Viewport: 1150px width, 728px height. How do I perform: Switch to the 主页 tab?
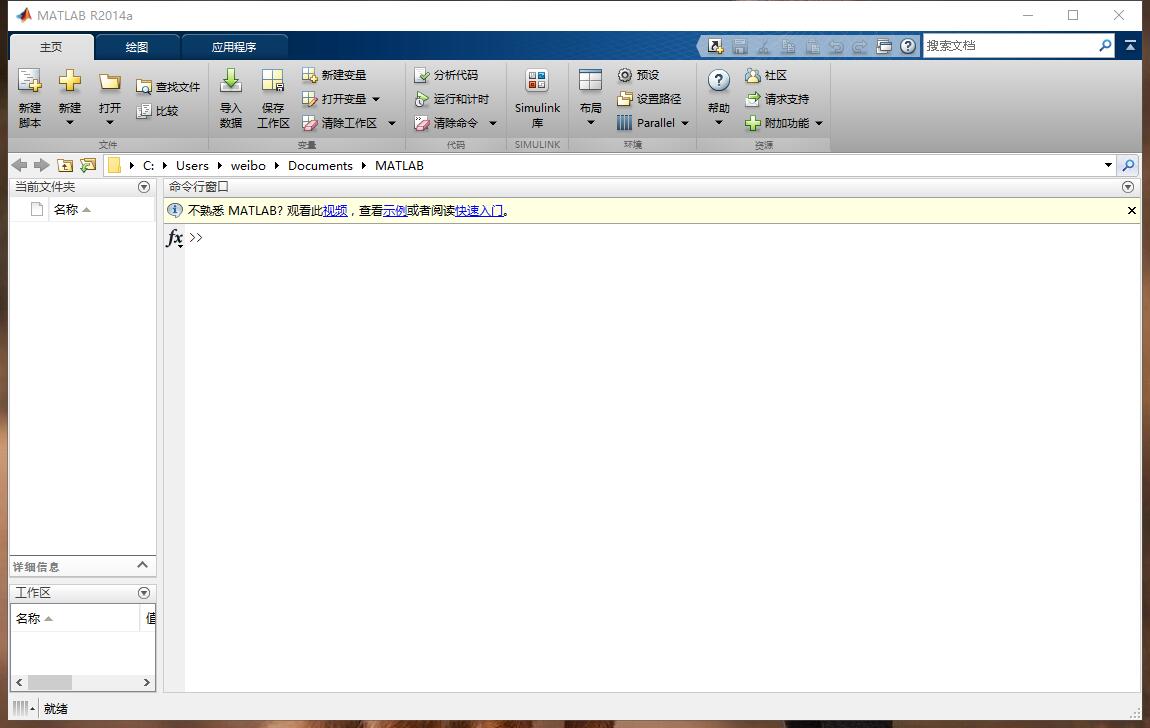[x=51, y=47]
